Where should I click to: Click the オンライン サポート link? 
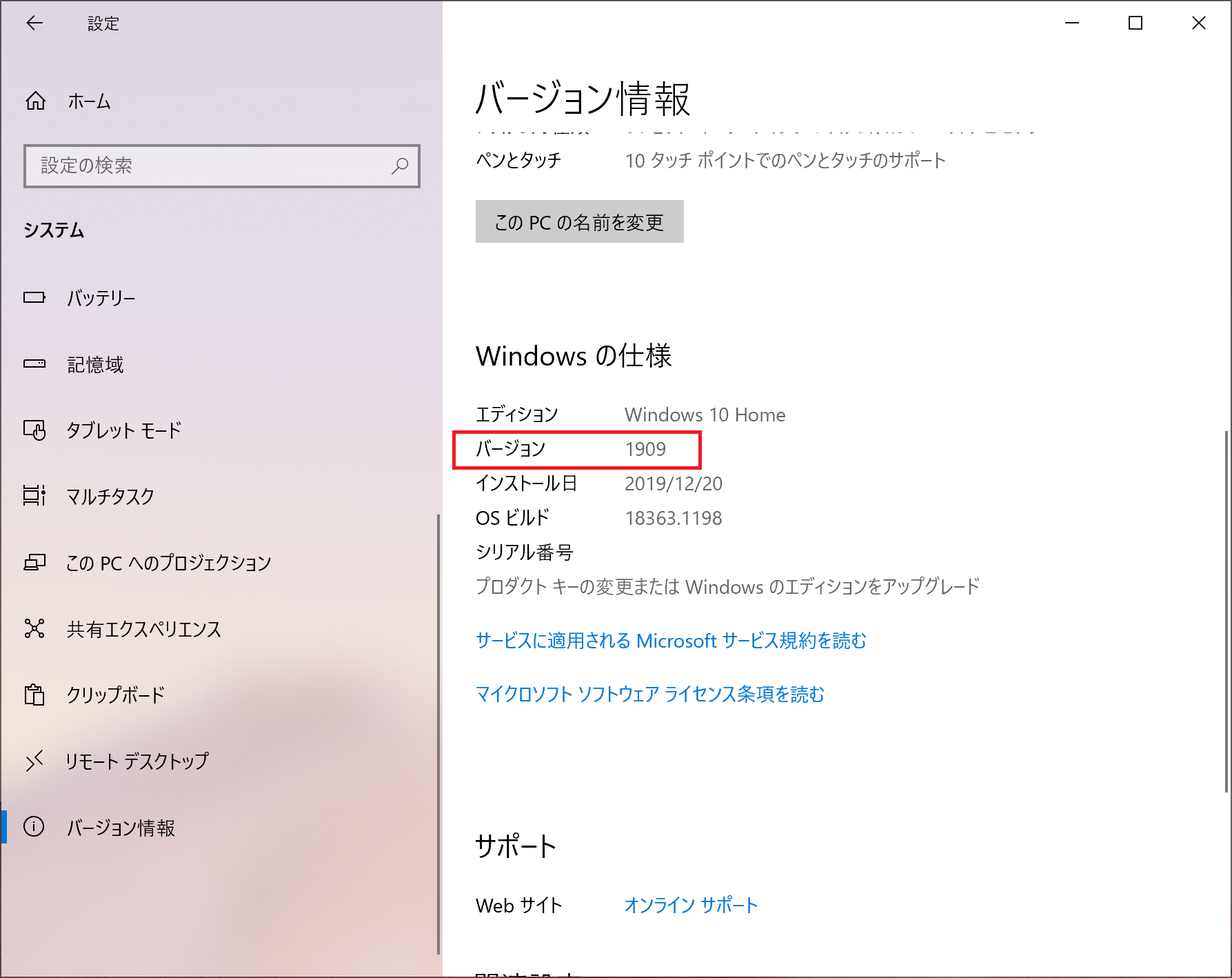pyautogui.click(x=689, y=905)
